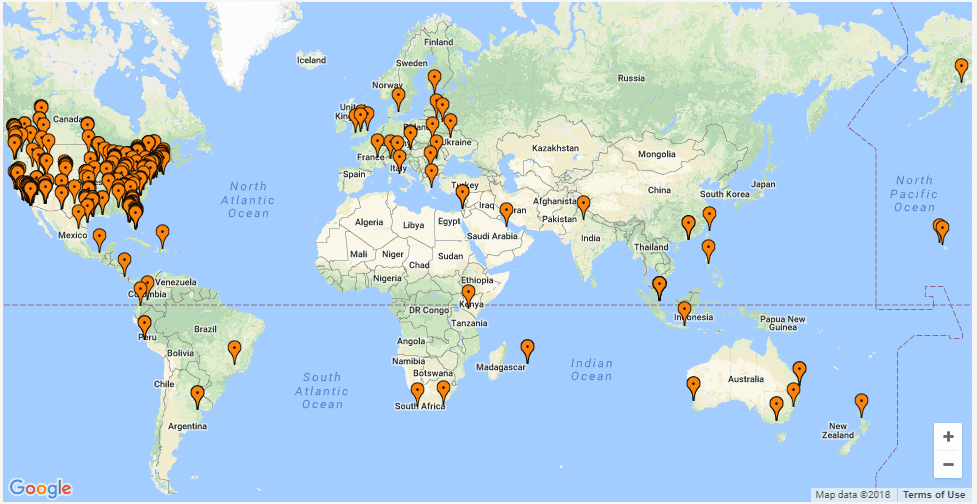
Task: Select the marker in Brazil
Action: pyautogui.click(x=234, y=351)
